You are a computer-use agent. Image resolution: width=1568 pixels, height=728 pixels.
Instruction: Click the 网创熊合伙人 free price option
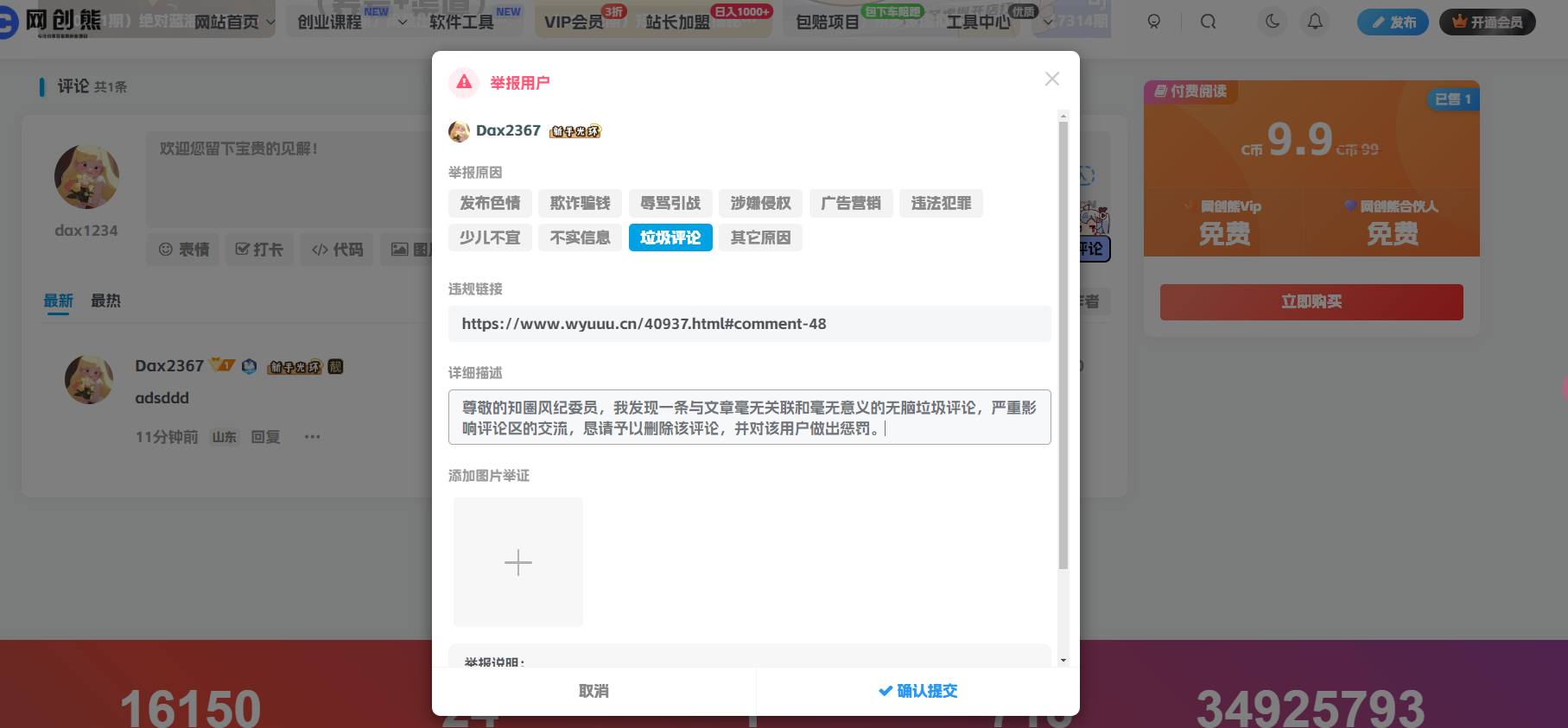(1392, 222)
